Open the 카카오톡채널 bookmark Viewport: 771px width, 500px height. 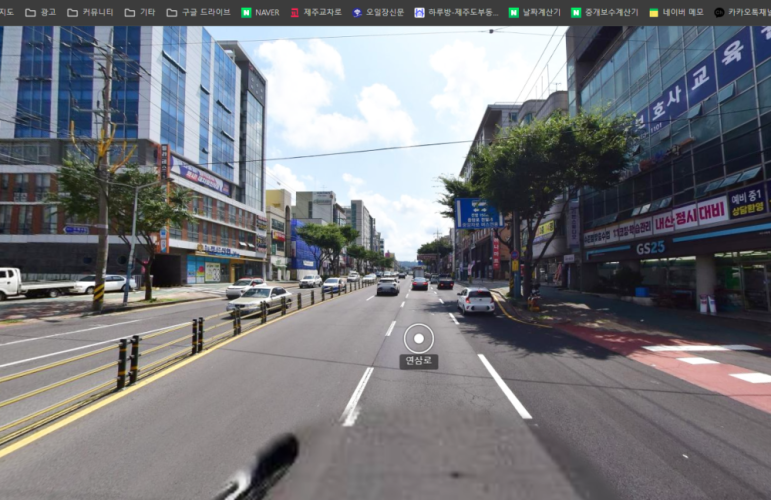(x=741, y=12)
